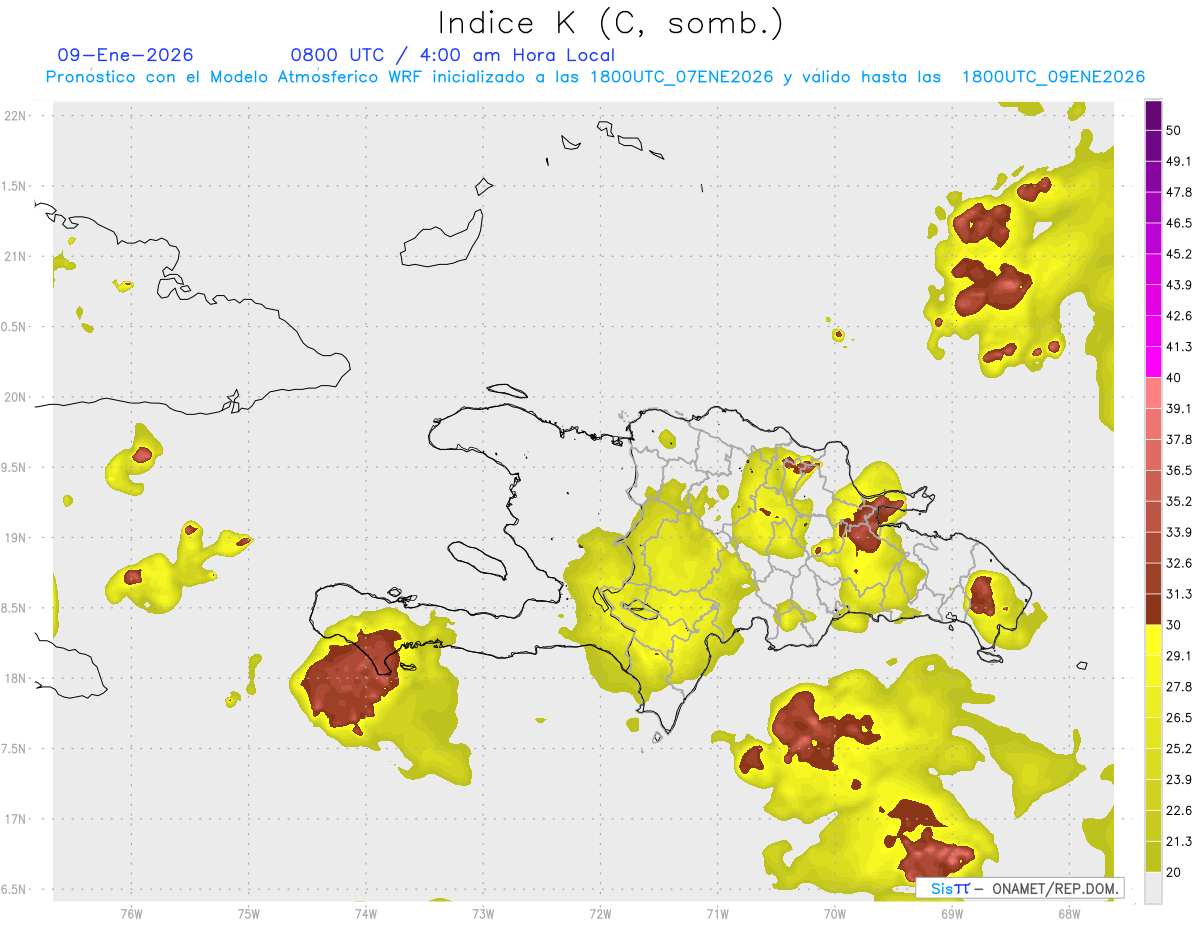Click the colorbar value 30
The image size is (1200, 927).
(1174, 625)
